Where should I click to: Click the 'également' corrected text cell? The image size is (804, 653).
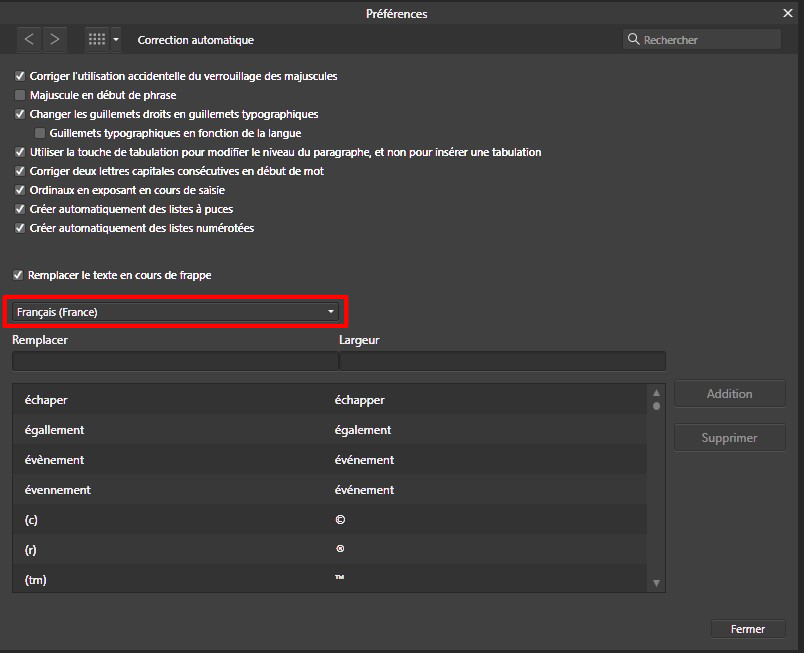(x=363, y=430)
